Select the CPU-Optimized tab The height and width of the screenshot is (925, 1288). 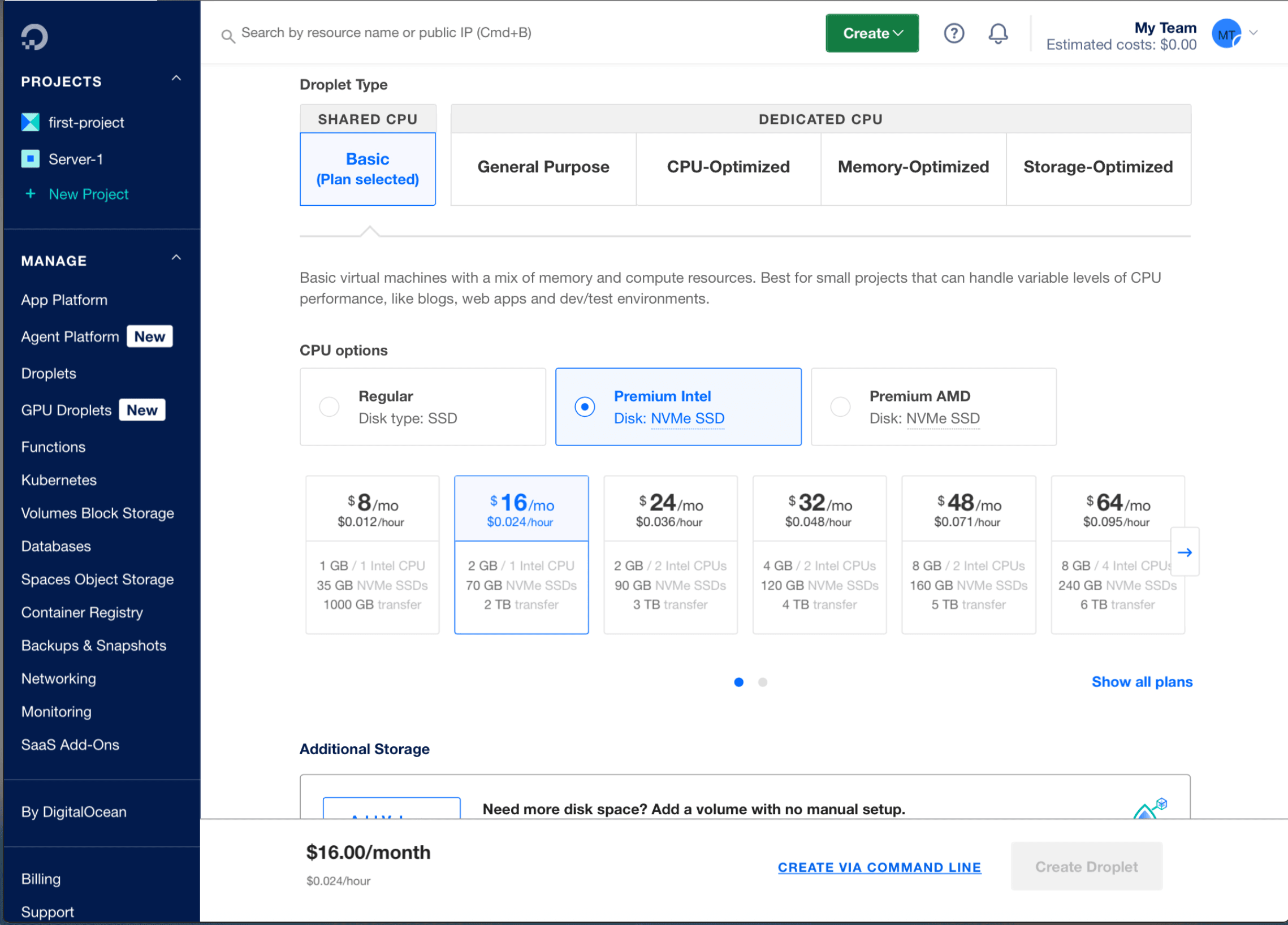click(728, 167)
